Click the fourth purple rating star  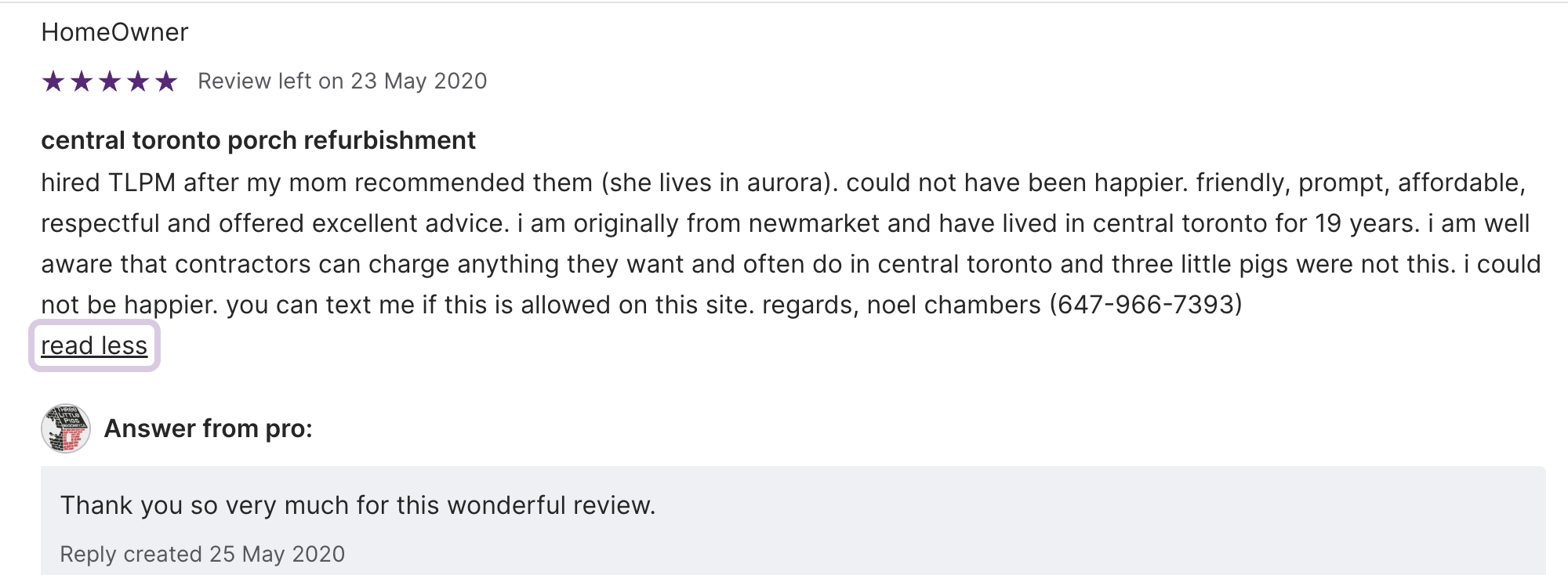pos(138,81)
